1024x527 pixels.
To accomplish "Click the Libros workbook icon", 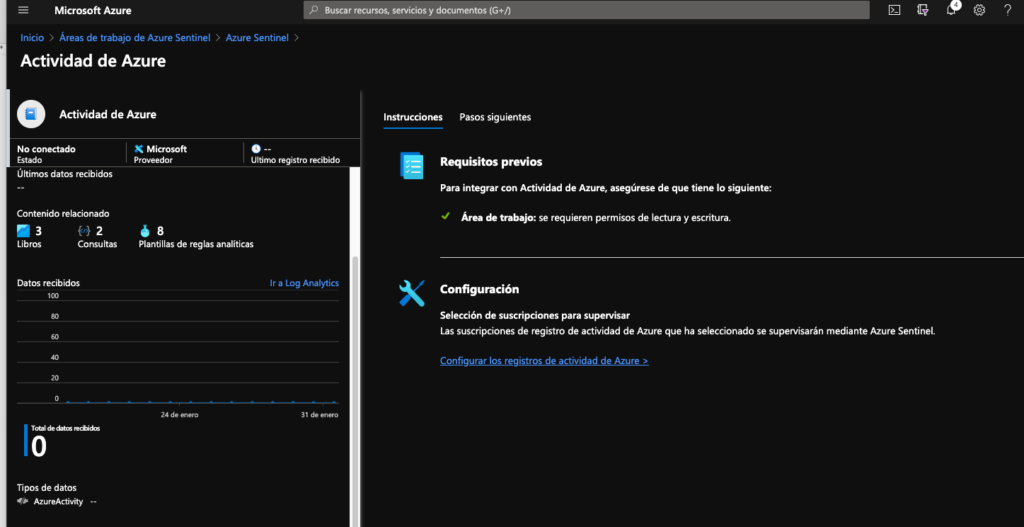I will point(24,231).
